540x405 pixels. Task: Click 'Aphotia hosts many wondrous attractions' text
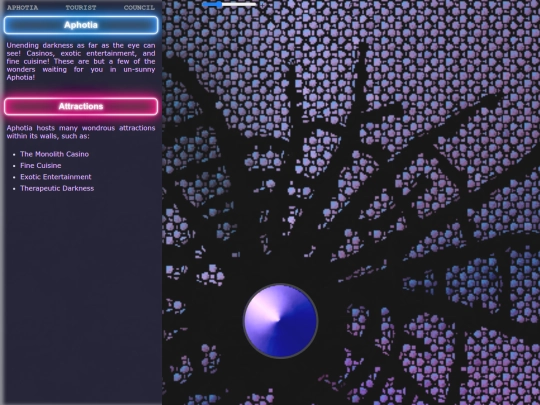[x=81, y=132]
